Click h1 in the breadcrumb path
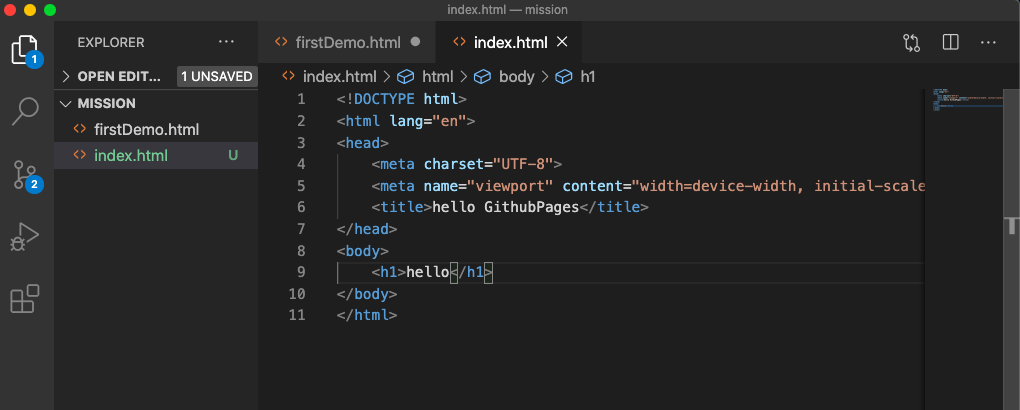 [587, 77]
